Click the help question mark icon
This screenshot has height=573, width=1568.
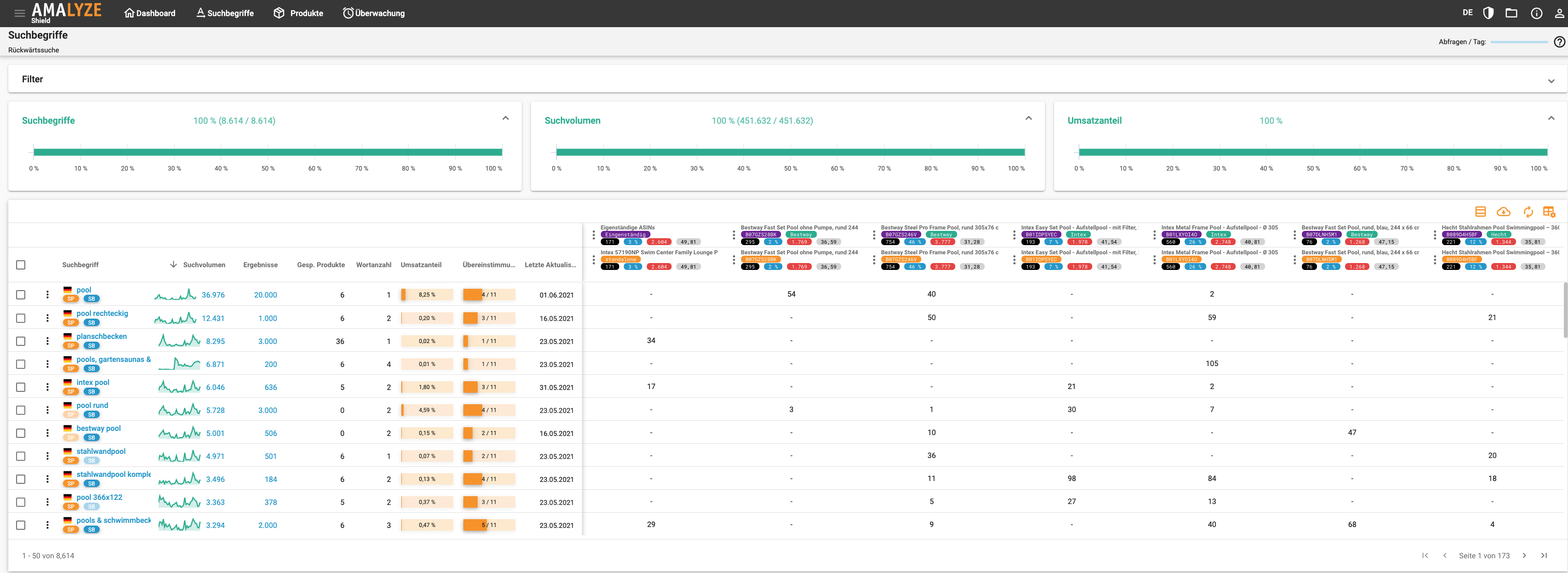(1559, 42)
